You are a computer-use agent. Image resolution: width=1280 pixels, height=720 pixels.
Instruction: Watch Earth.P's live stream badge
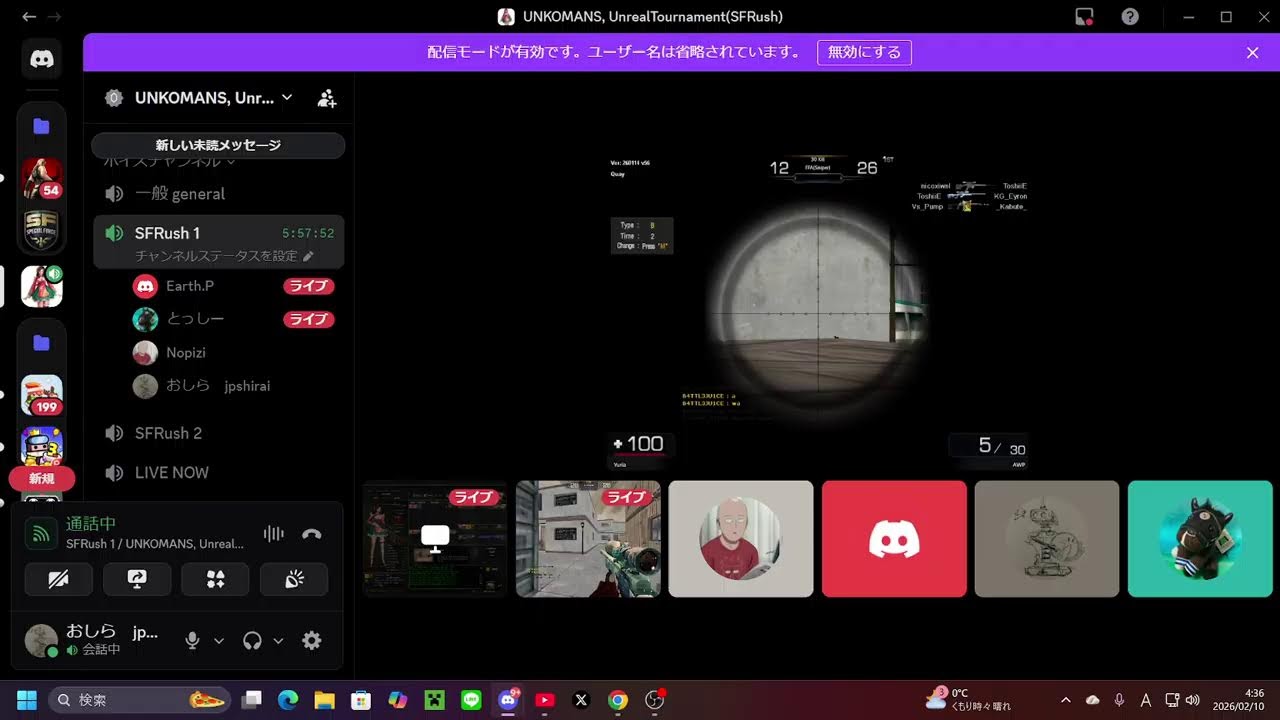(308, 286)
